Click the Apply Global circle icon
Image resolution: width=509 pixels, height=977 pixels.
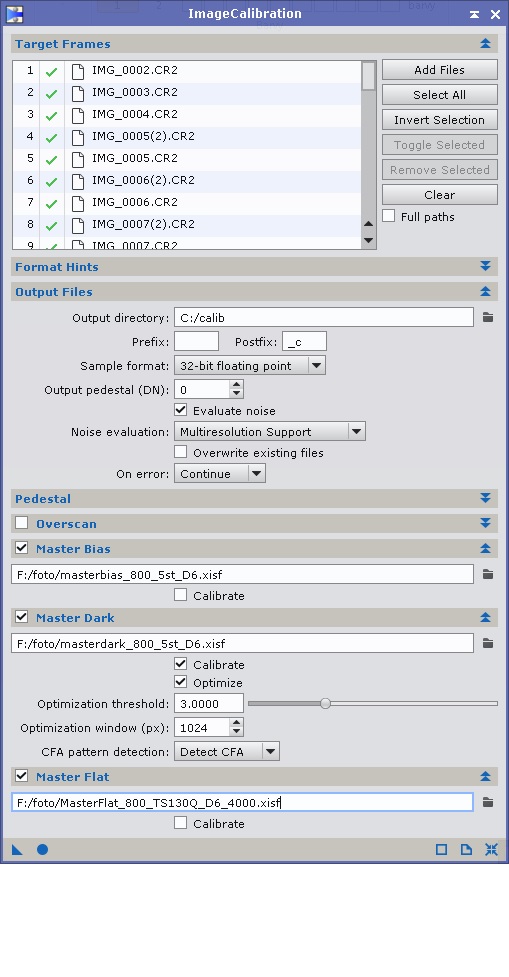pos(42,849)
